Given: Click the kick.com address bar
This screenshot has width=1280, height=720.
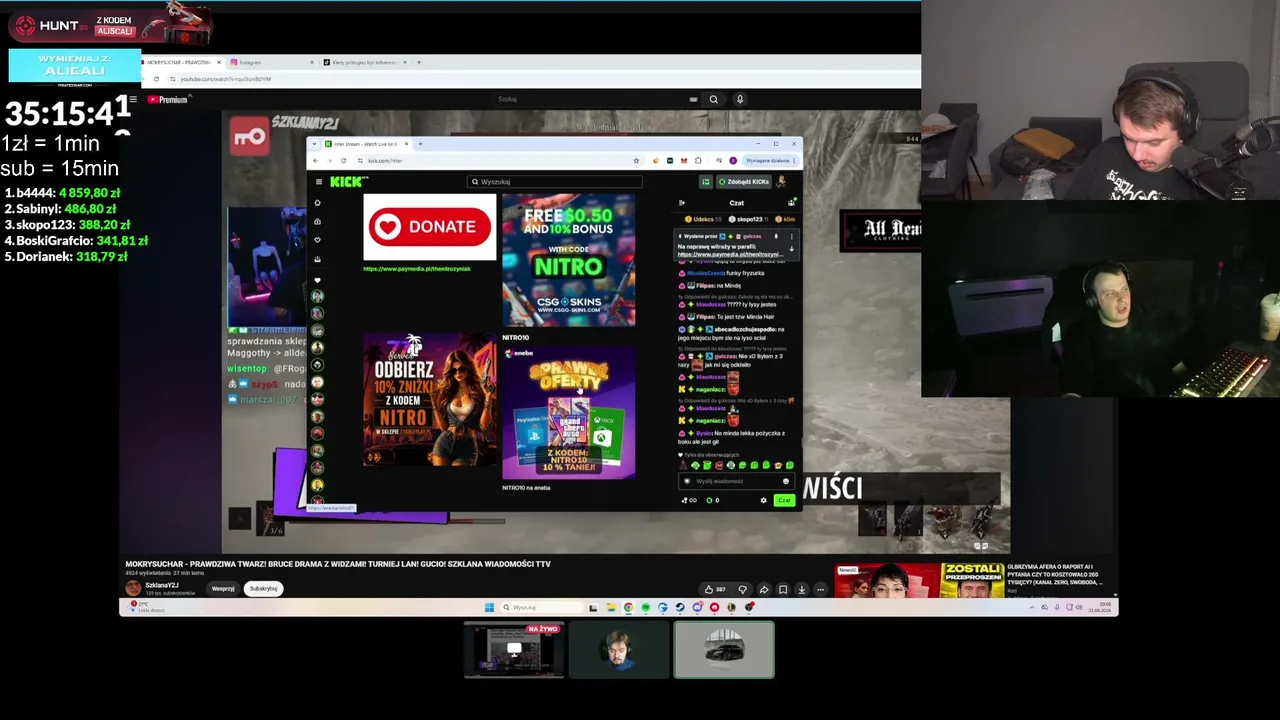Looking at the screenshot, I should [x=500, y=160].
